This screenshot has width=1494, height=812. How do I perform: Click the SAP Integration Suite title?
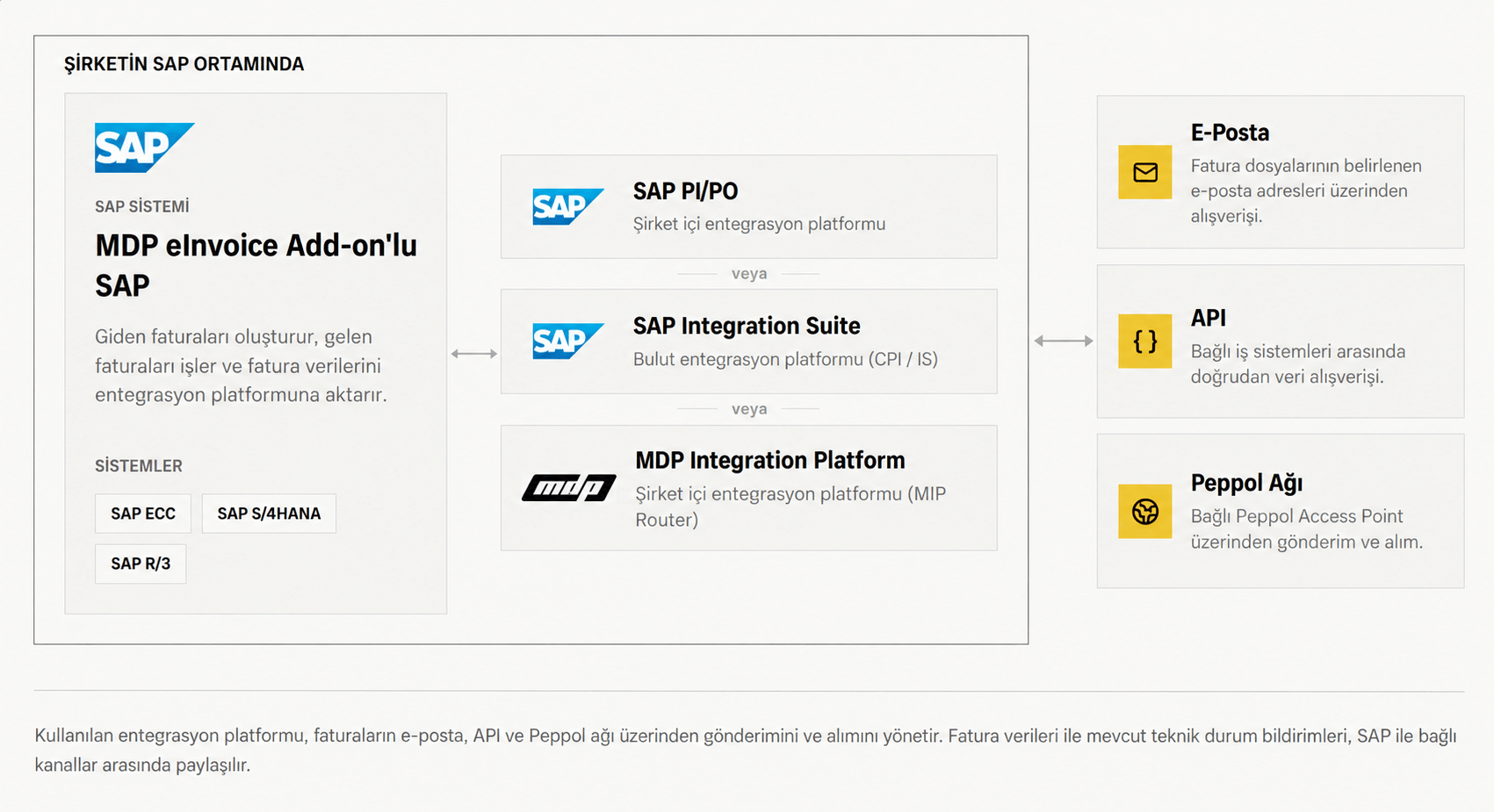click(x=747, y=326)
